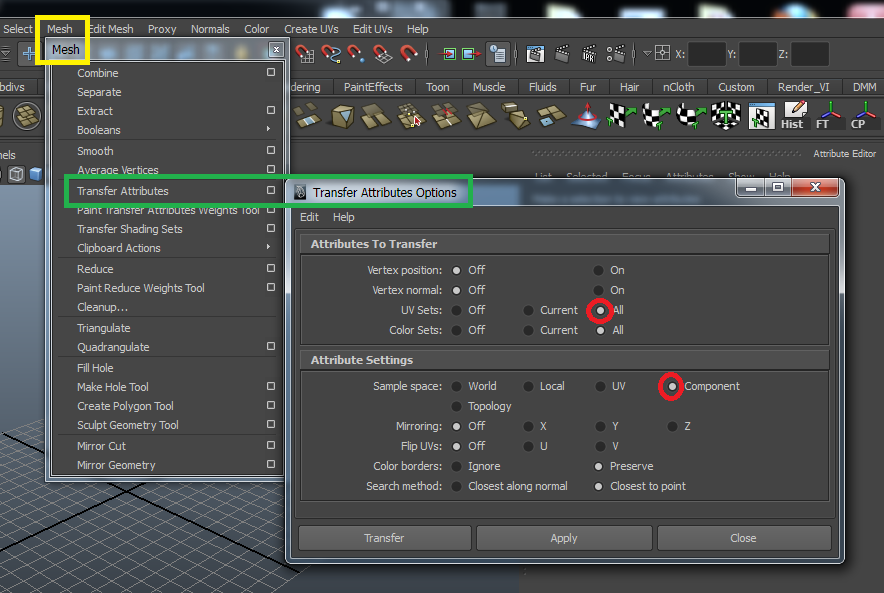Click in the X coordinate input field
884x593 pixels.
coord(707,54)
